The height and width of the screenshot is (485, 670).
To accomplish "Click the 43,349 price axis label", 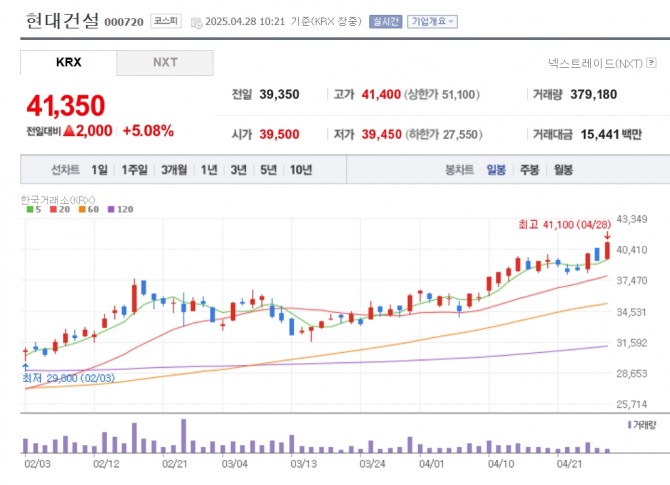I will click(632, 219).
